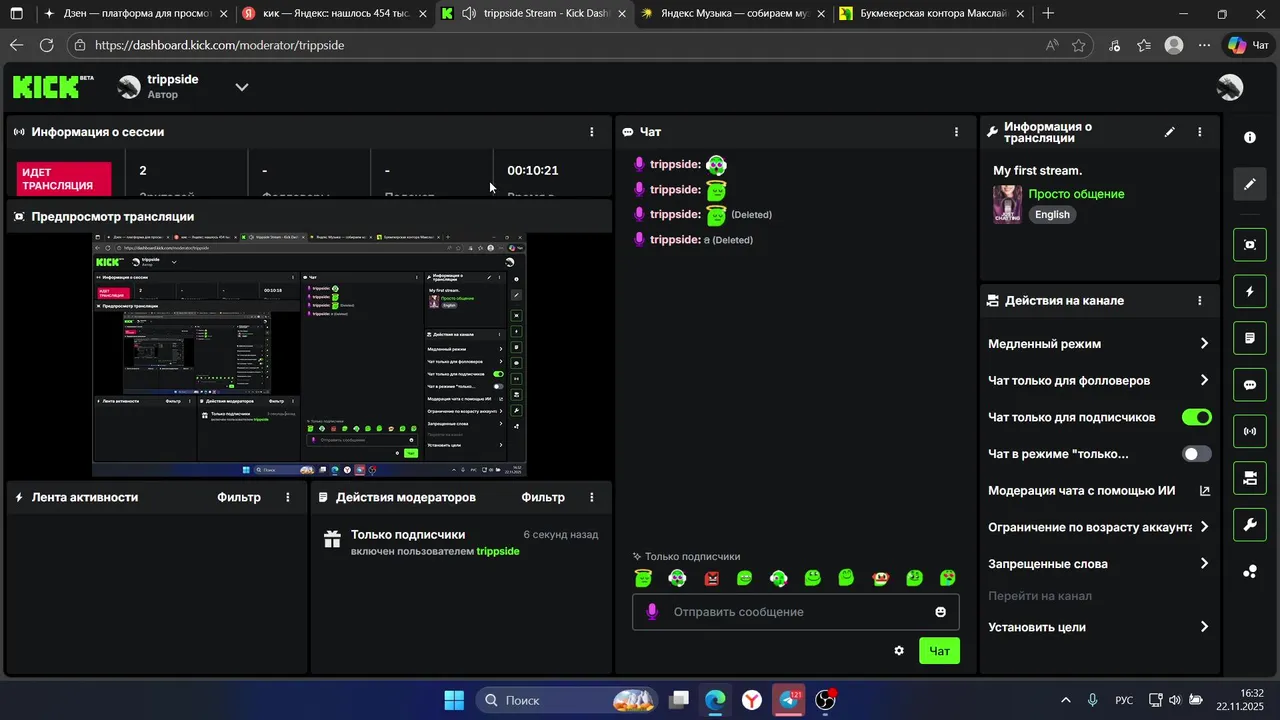Open the Just Chatting category thumbnail
Image resolution: width=1280 pixels, height=720 pixels.
point(1007,204)
